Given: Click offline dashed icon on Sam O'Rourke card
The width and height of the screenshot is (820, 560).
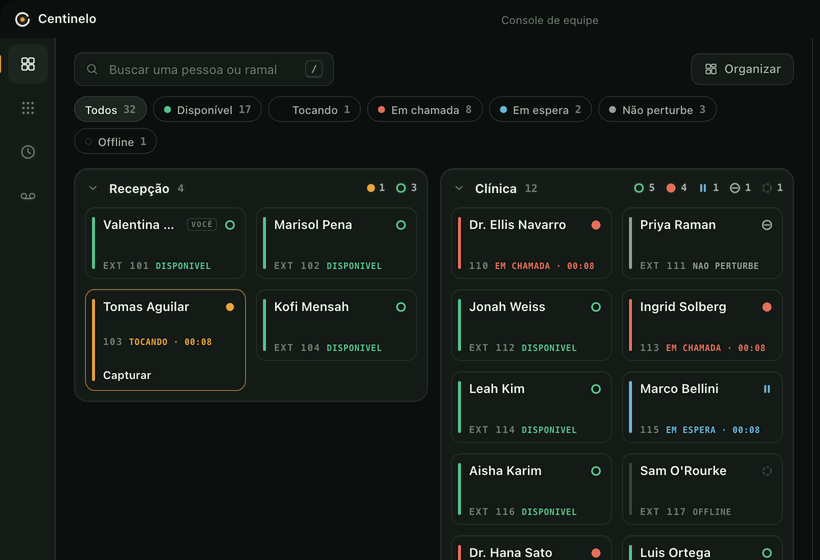Looking at the screenshot, I should [767, 471].
